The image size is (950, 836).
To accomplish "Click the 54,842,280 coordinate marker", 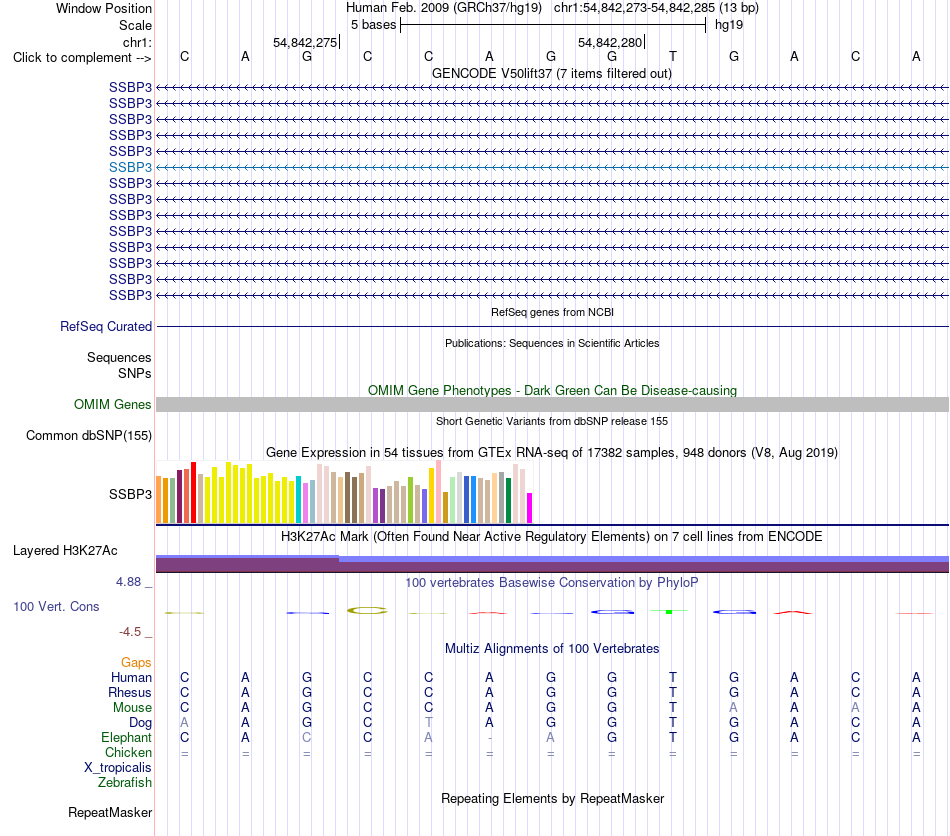I will click(x=610, y=42).
